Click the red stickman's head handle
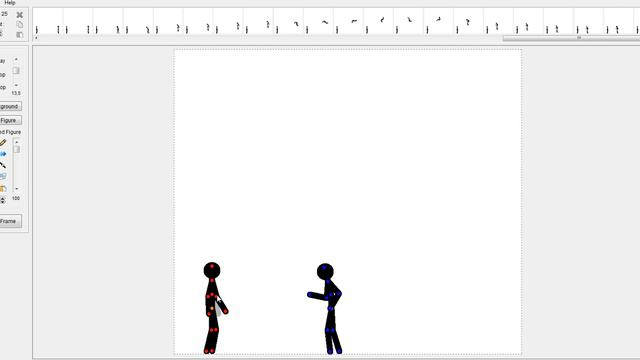This screenshot has height=360, width=640. click(212, 266)
